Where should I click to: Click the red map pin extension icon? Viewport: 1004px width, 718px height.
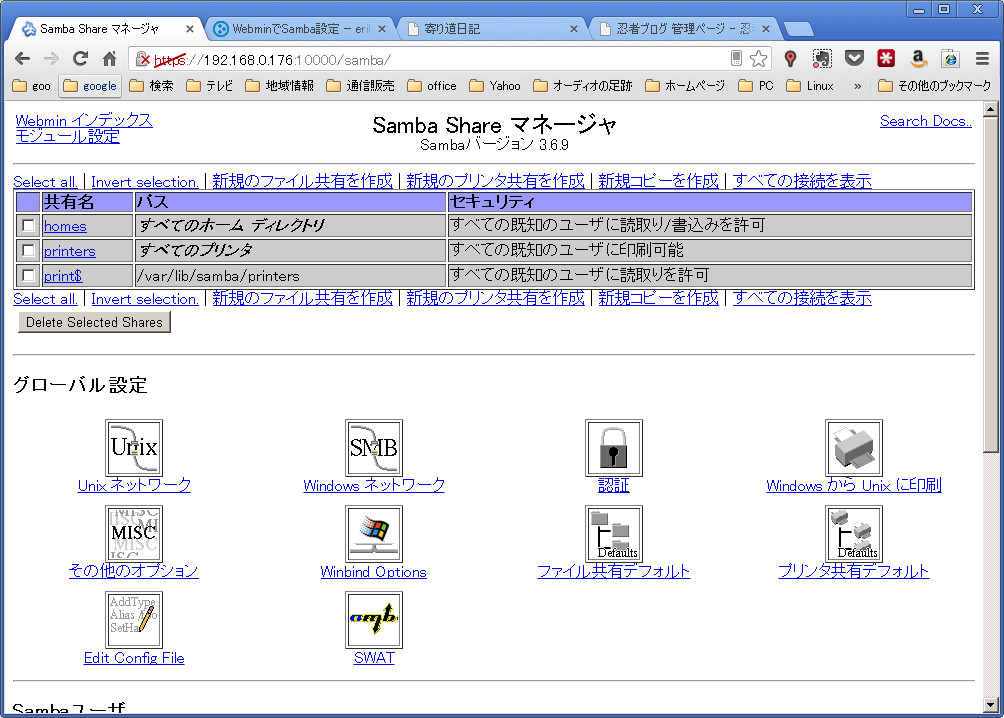790,59
